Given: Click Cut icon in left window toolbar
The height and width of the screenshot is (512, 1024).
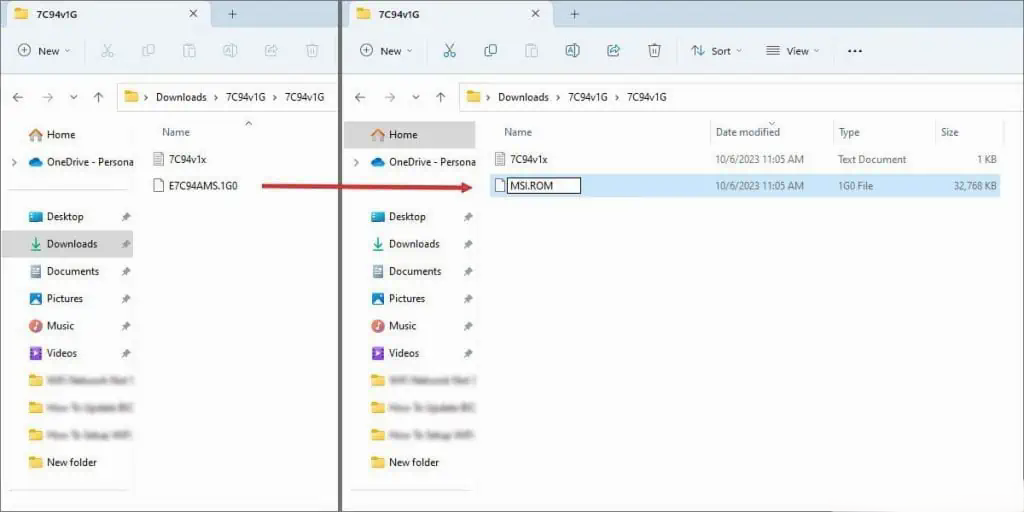Looking at the screenshot, I should 107,51.
